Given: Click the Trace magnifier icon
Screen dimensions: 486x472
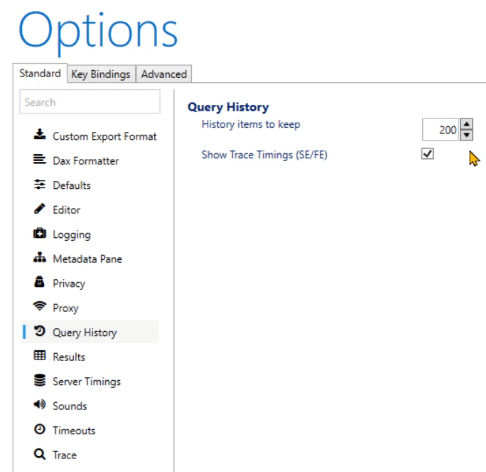Looking at the screenshot, I should (40, 454).
